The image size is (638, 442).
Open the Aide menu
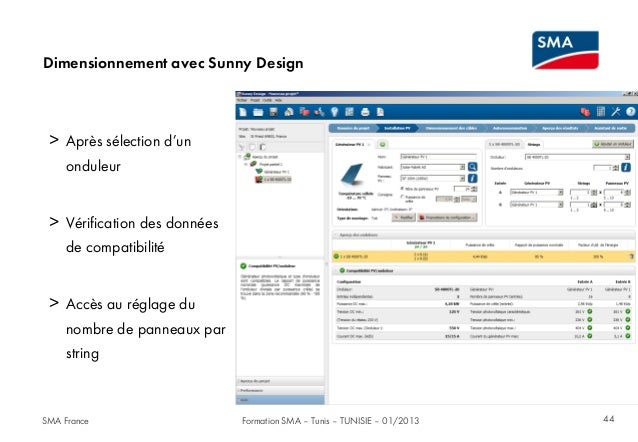(278, 100)
